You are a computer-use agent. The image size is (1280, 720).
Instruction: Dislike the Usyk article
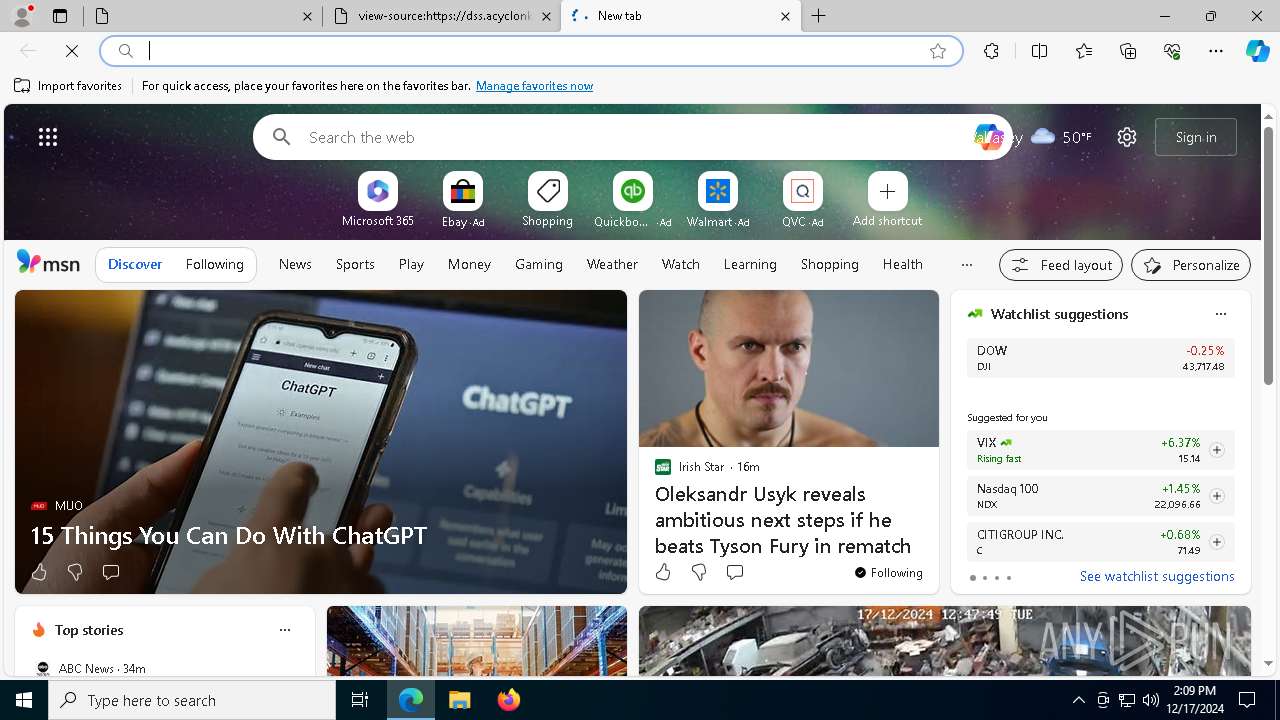coord(699,572)
